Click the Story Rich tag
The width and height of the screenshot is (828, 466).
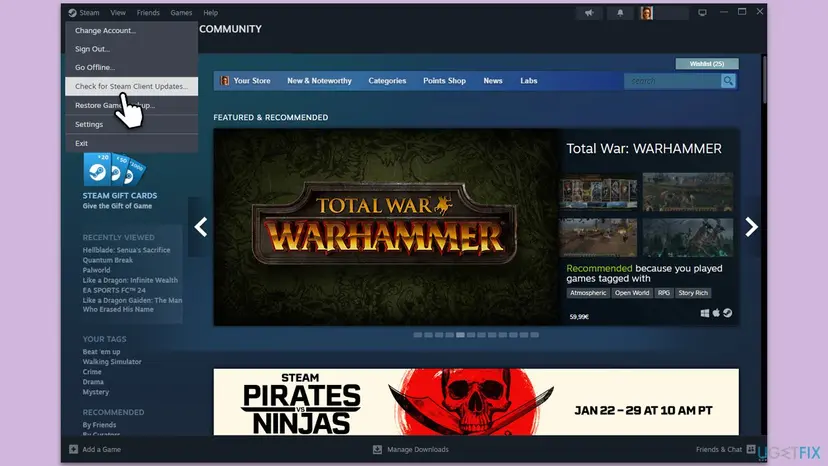(x=693, y=293)
